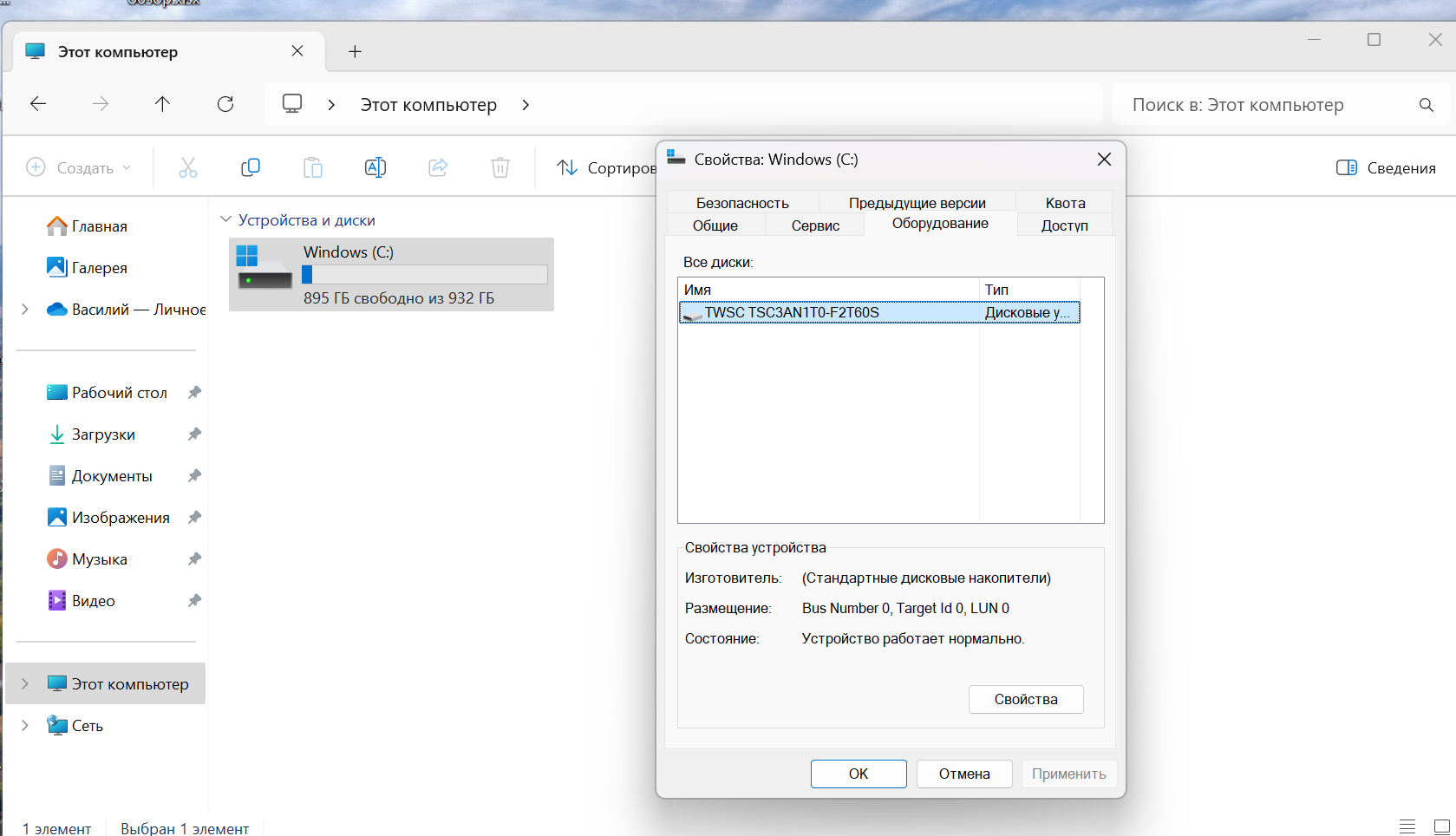Toggle the Сведения details pane
This screenshot has height=836, width=1456.
pos(1386,167)
